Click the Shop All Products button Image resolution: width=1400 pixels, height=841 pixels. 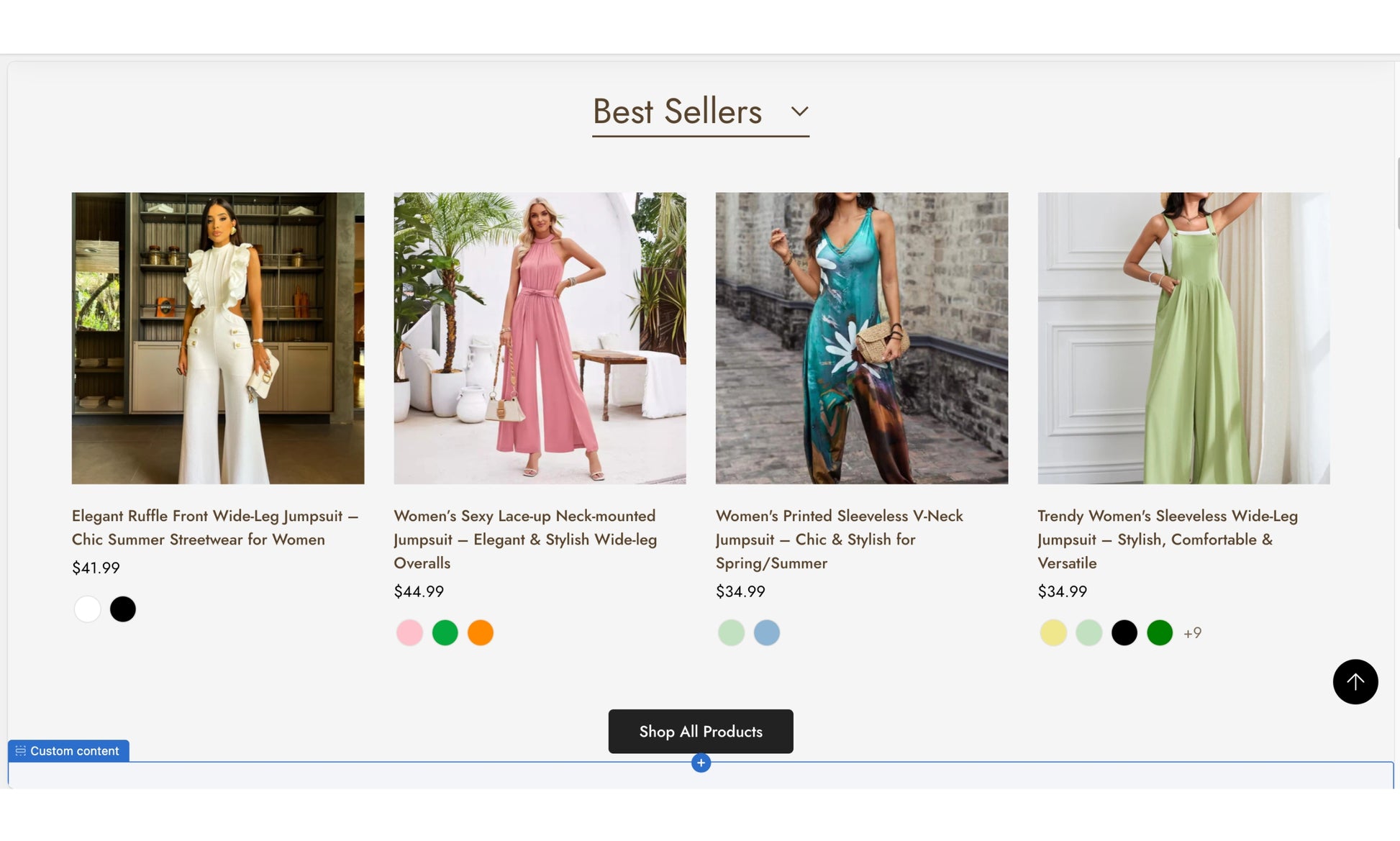coord(701,731)
